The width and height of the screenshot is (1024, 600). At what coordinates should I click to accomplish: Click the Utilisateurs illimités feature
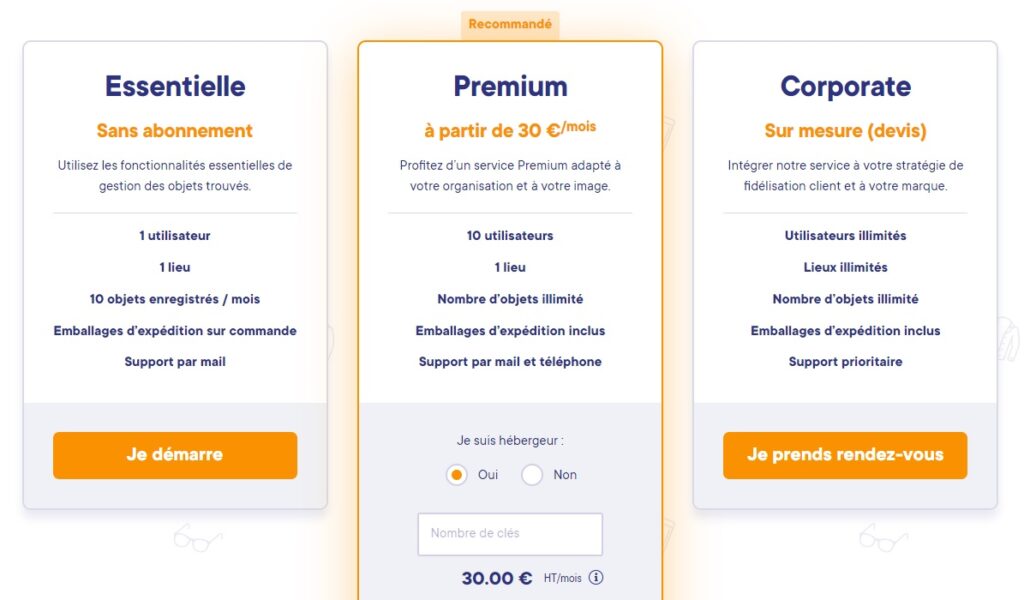pos(845,236)
